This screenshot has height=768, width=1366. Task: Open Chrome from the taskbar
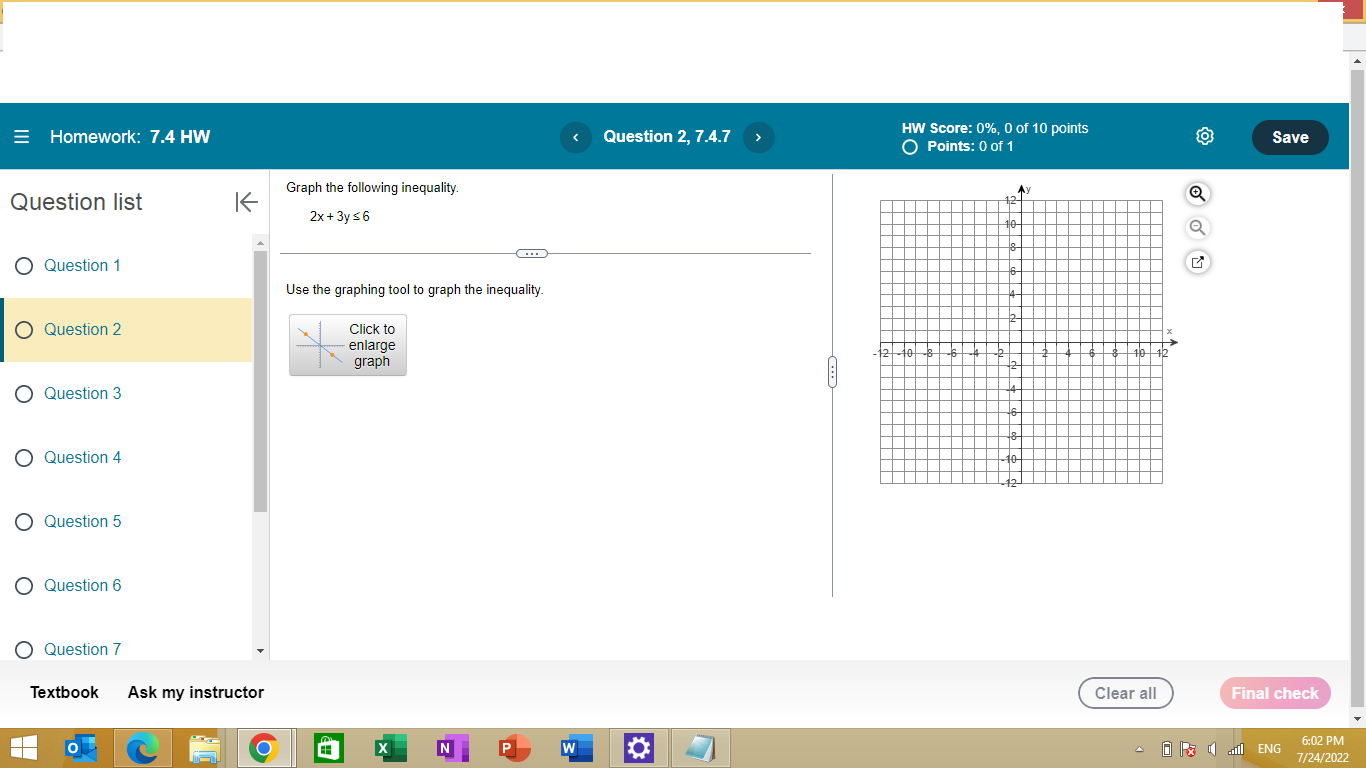pyautogui.click(x=266, y=747)
